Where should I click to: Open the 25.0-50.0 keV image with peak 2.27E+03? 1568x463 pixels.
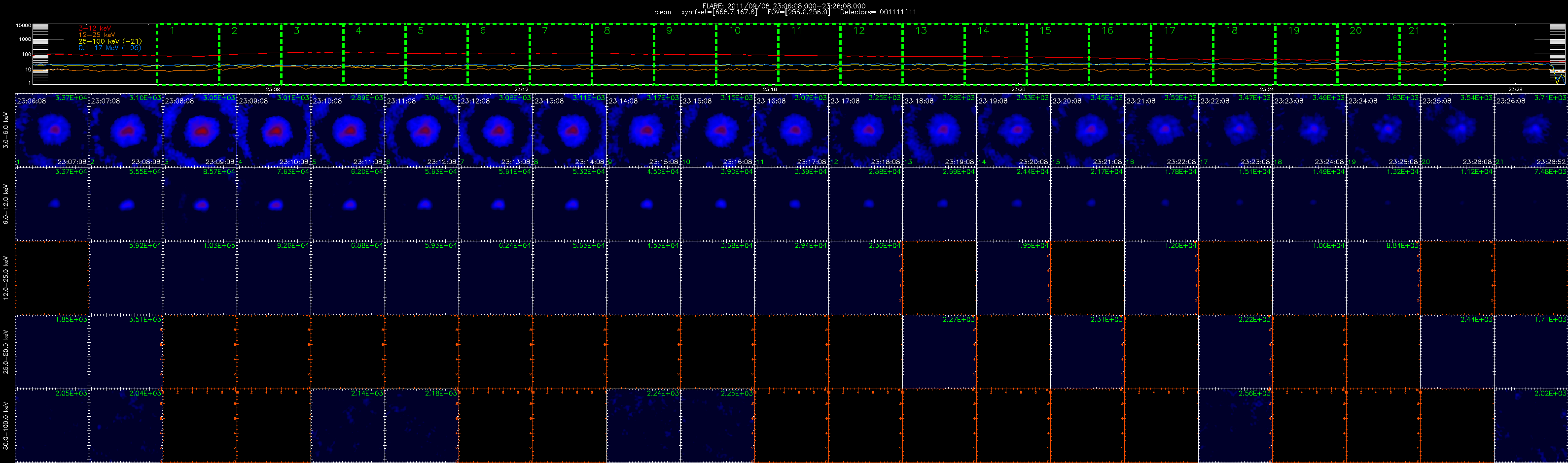tap(939, 352)
